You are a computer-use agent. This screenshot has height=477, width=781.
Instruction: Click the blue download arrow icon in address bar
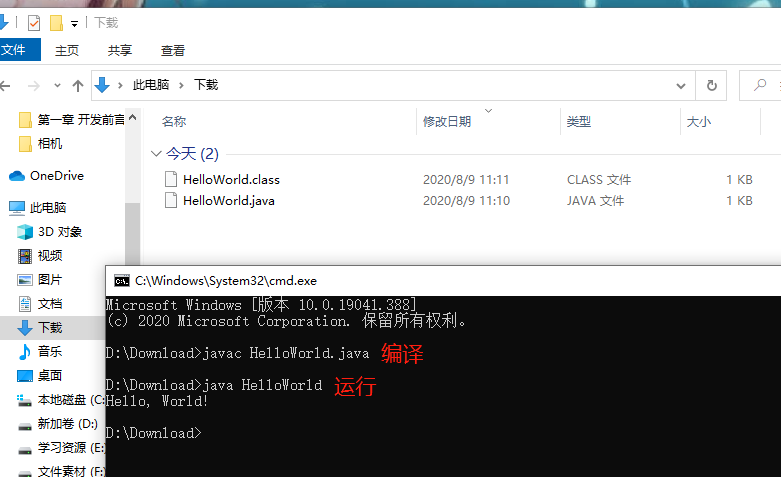coord(102,85)
